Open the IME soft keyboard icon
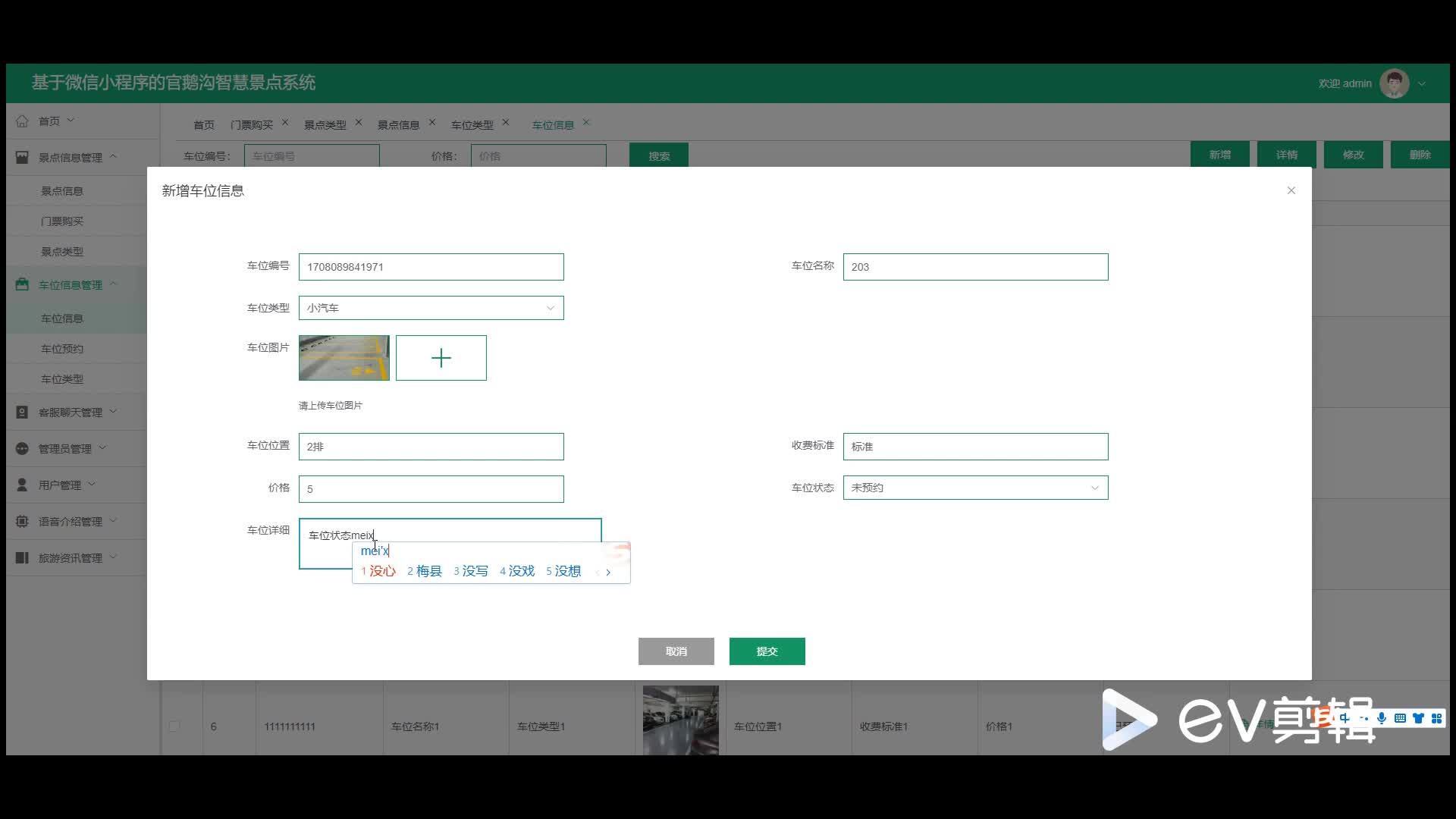 [1400, 718]
